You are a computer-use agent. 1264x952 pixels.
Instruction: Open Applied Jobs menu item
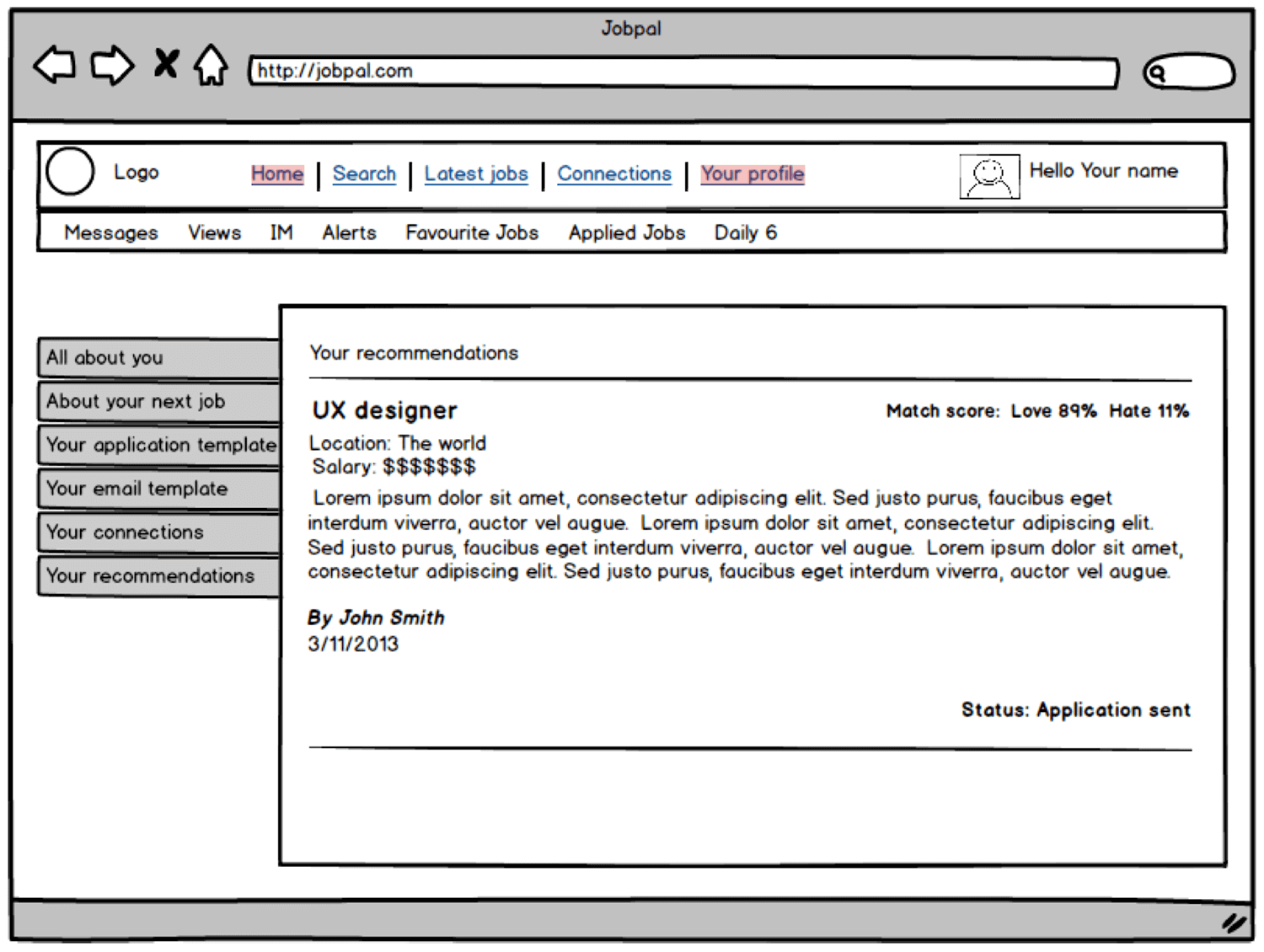tap(627, 233)
